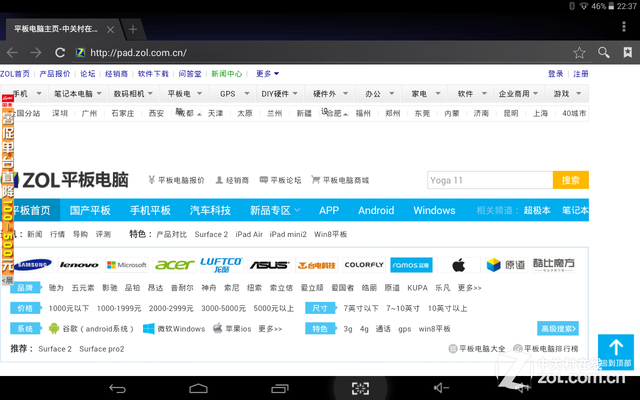Jump to top with the 回到顶部 arrow
The height and width of the screenshot is (400, 640).
(616, 352)
